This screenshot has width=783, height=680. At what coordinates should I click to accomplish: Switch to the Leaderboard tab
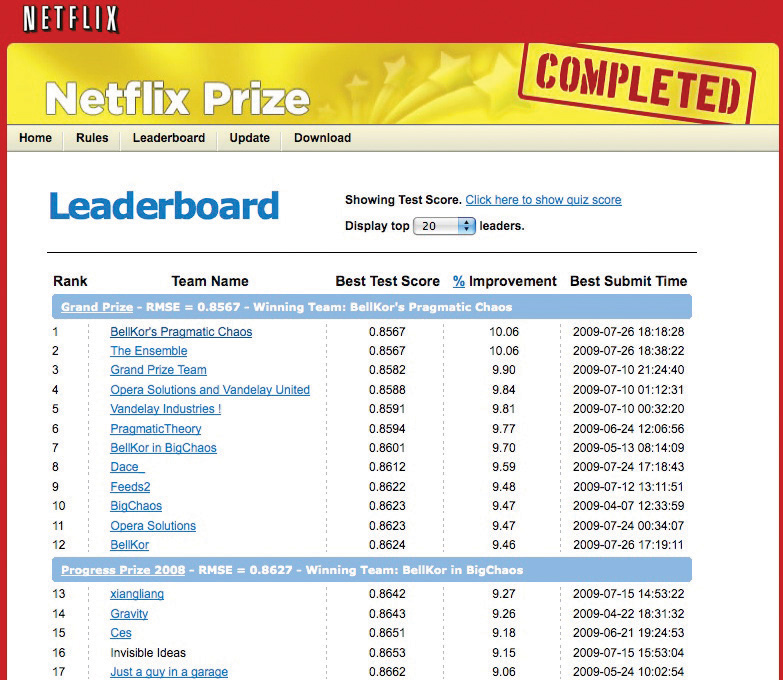pos(169,138)
